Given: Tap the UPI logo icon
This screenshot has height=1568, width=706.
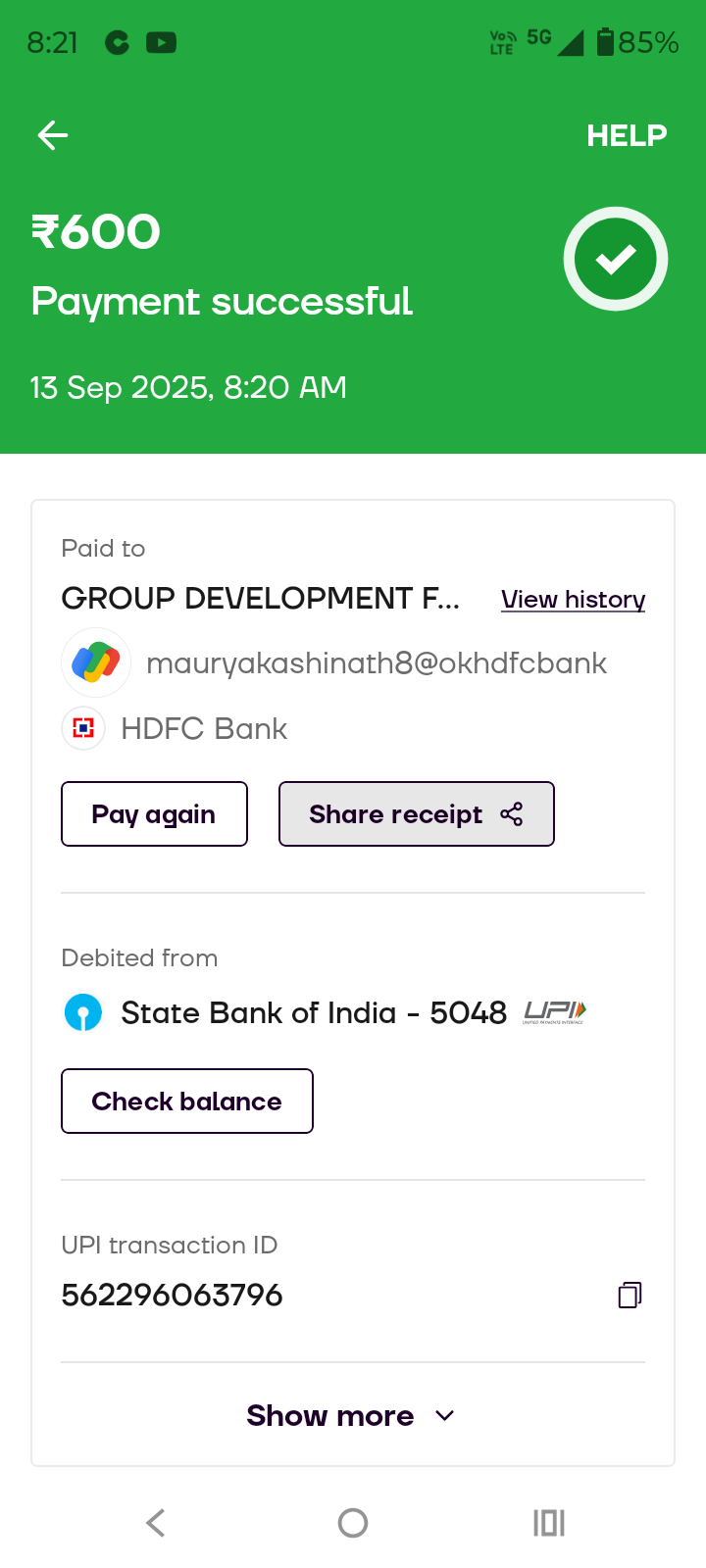Looking at the screenshot, I should point(555,1012).
